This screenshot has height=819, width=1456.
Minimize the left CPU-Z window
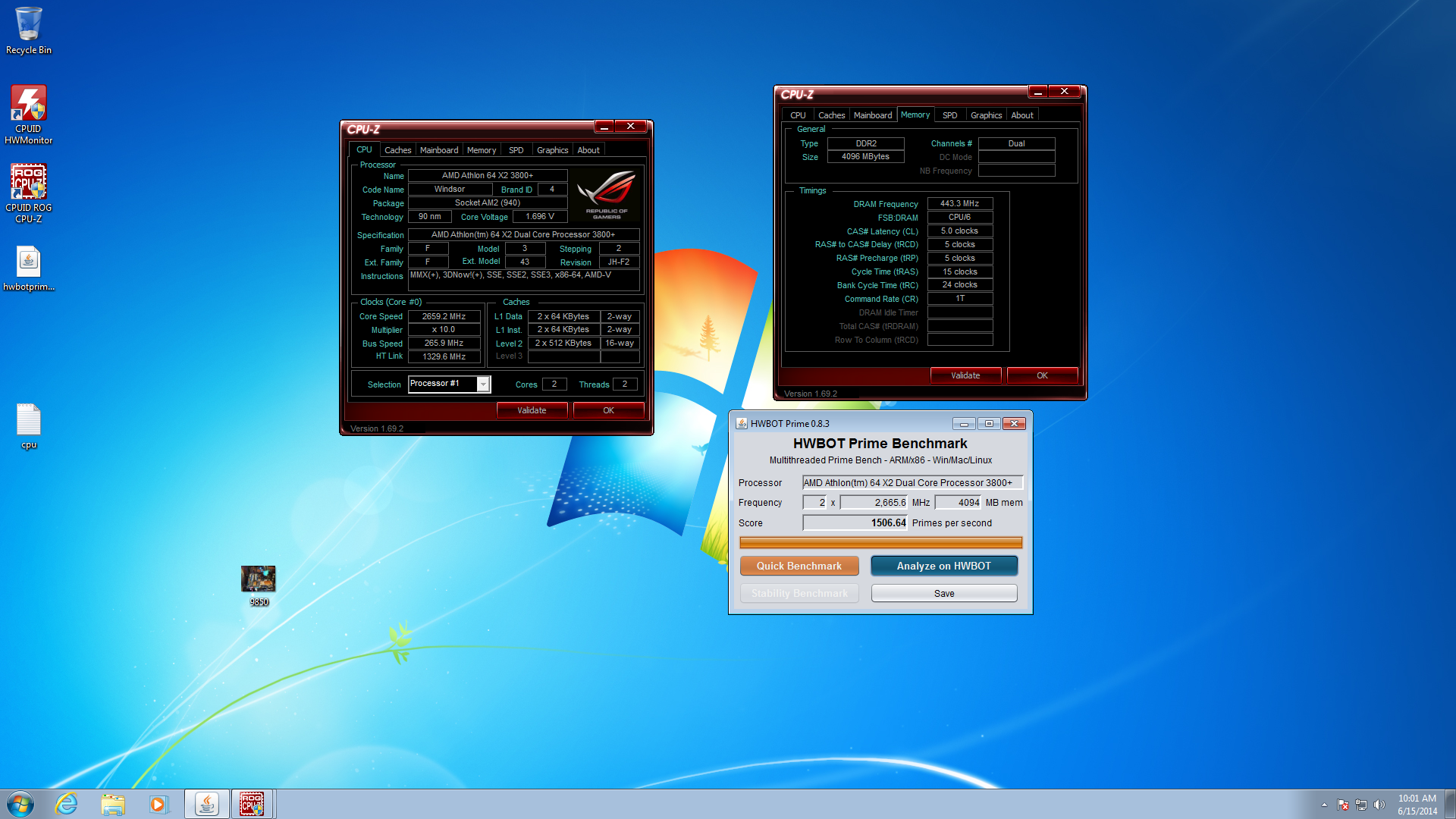[x=604, y=126]
